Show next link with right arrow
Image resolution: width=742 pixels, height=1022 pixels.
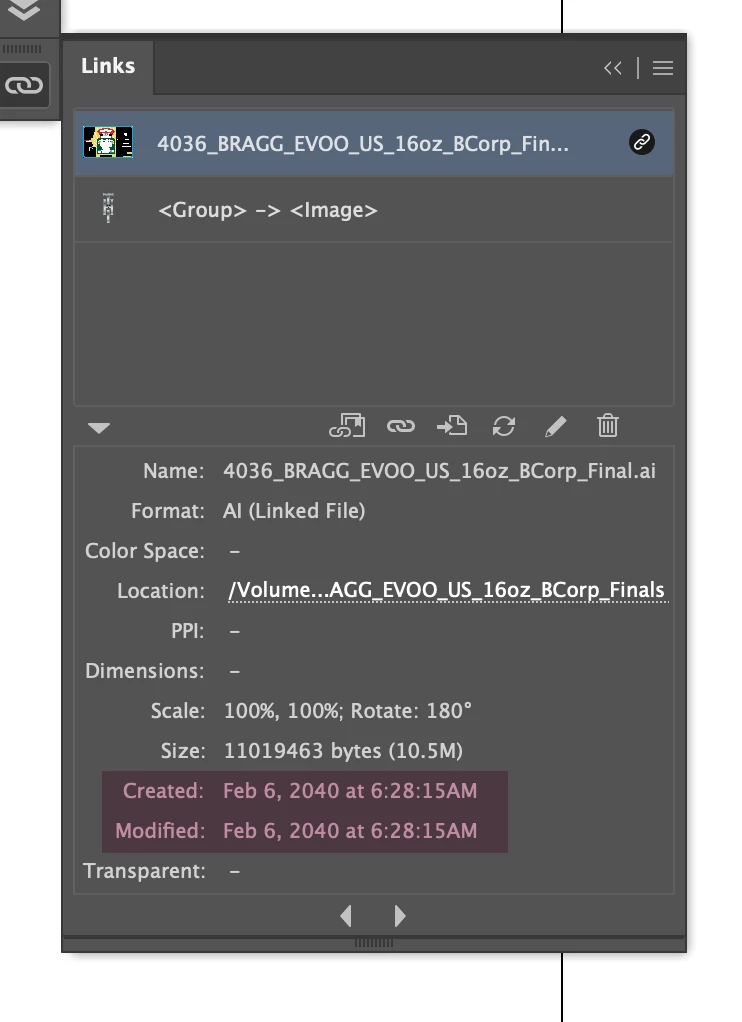pyautogui.click(x=400, y=916)
